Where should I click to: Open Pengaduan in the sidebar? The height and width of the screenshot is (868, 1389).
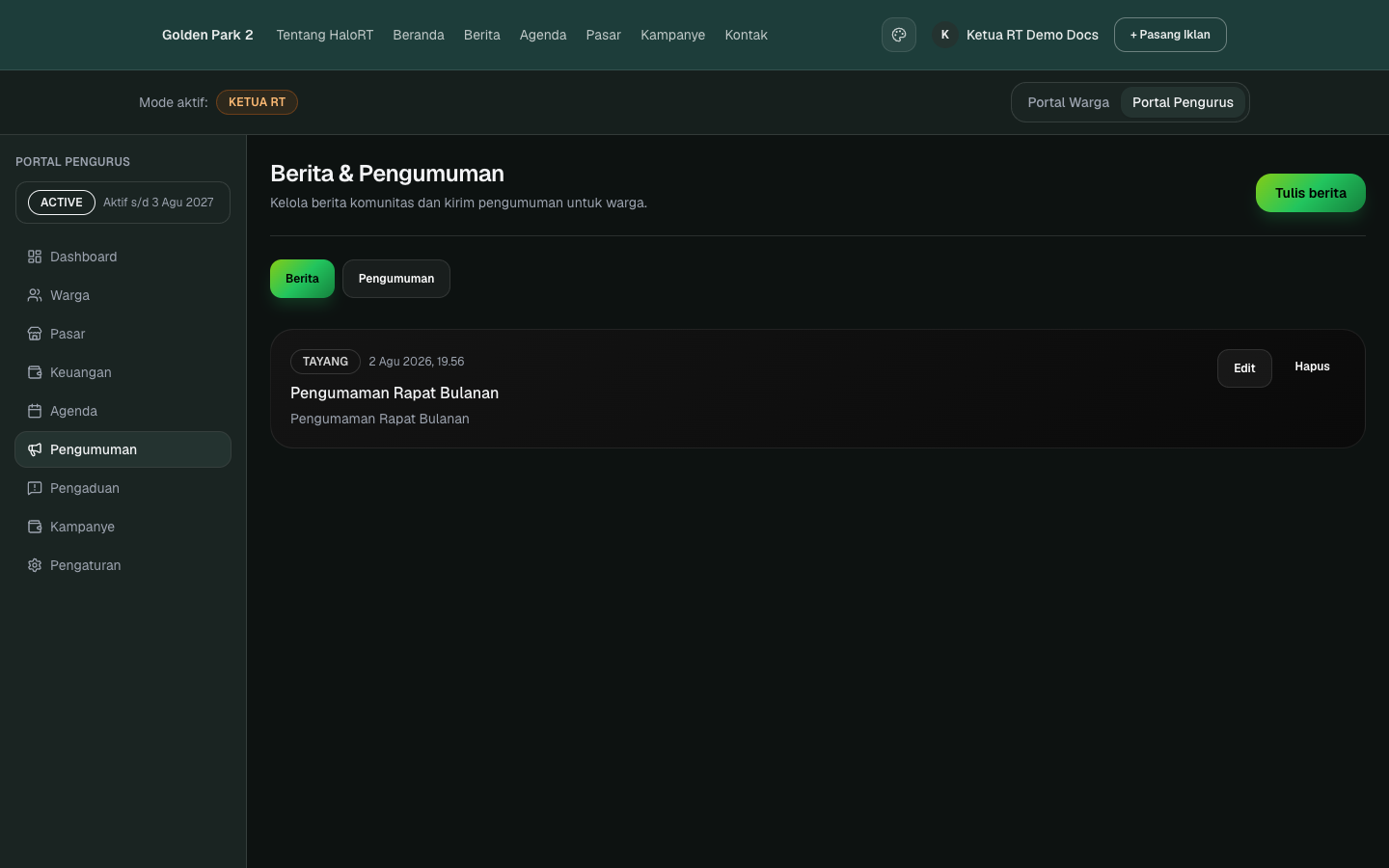click(x=123, y=488)
